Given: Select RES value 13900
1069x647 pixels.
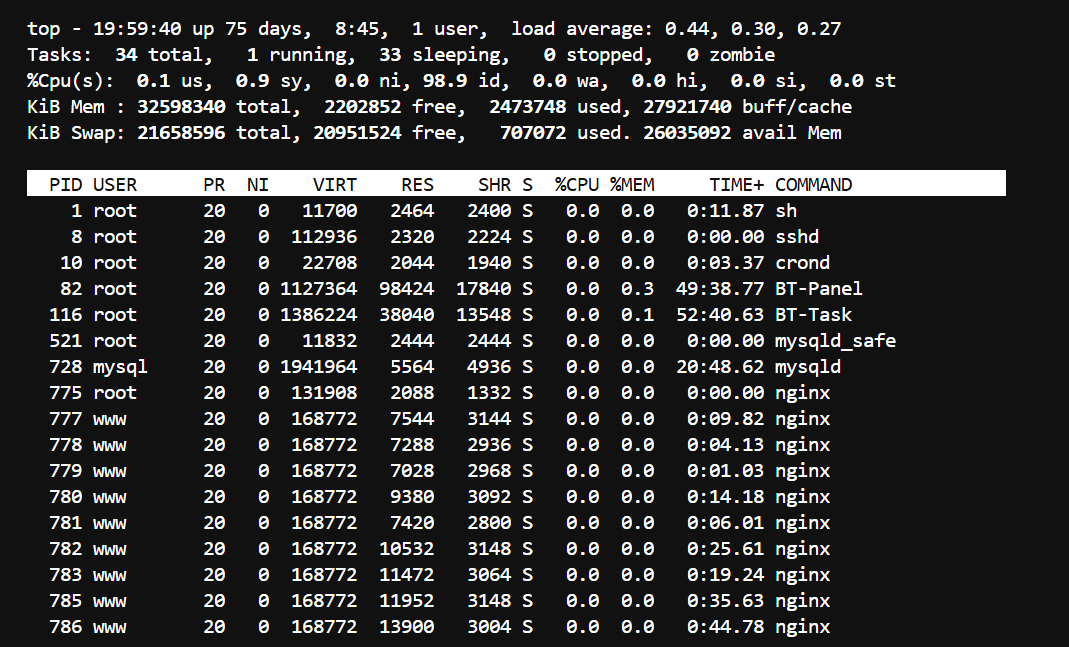Looking at the screenshot, I should [406, 627].
